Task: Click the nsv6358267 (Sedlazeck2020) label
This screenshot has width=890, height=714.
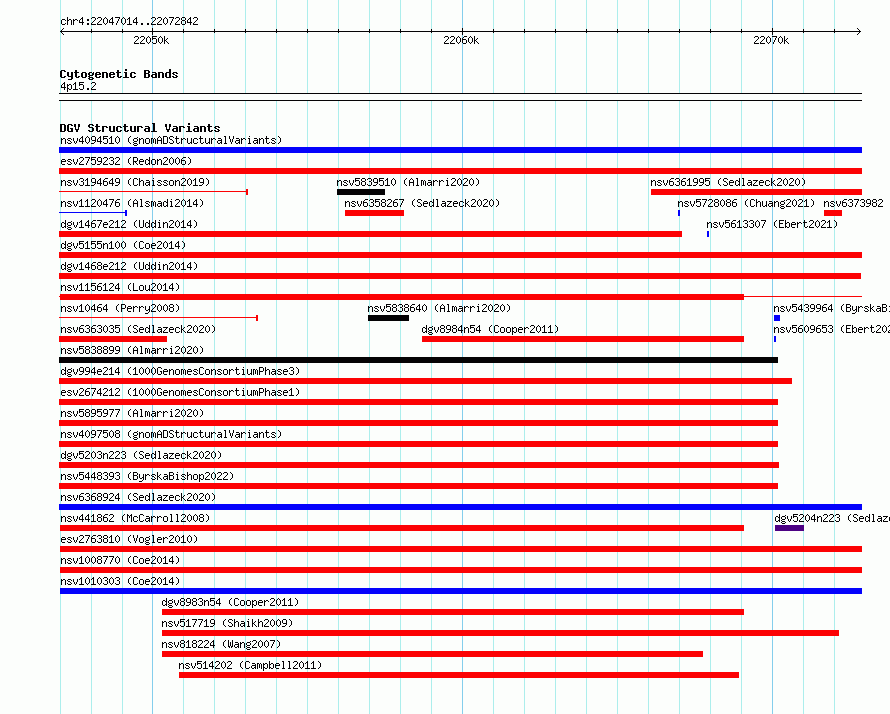Action: (422, 203)
